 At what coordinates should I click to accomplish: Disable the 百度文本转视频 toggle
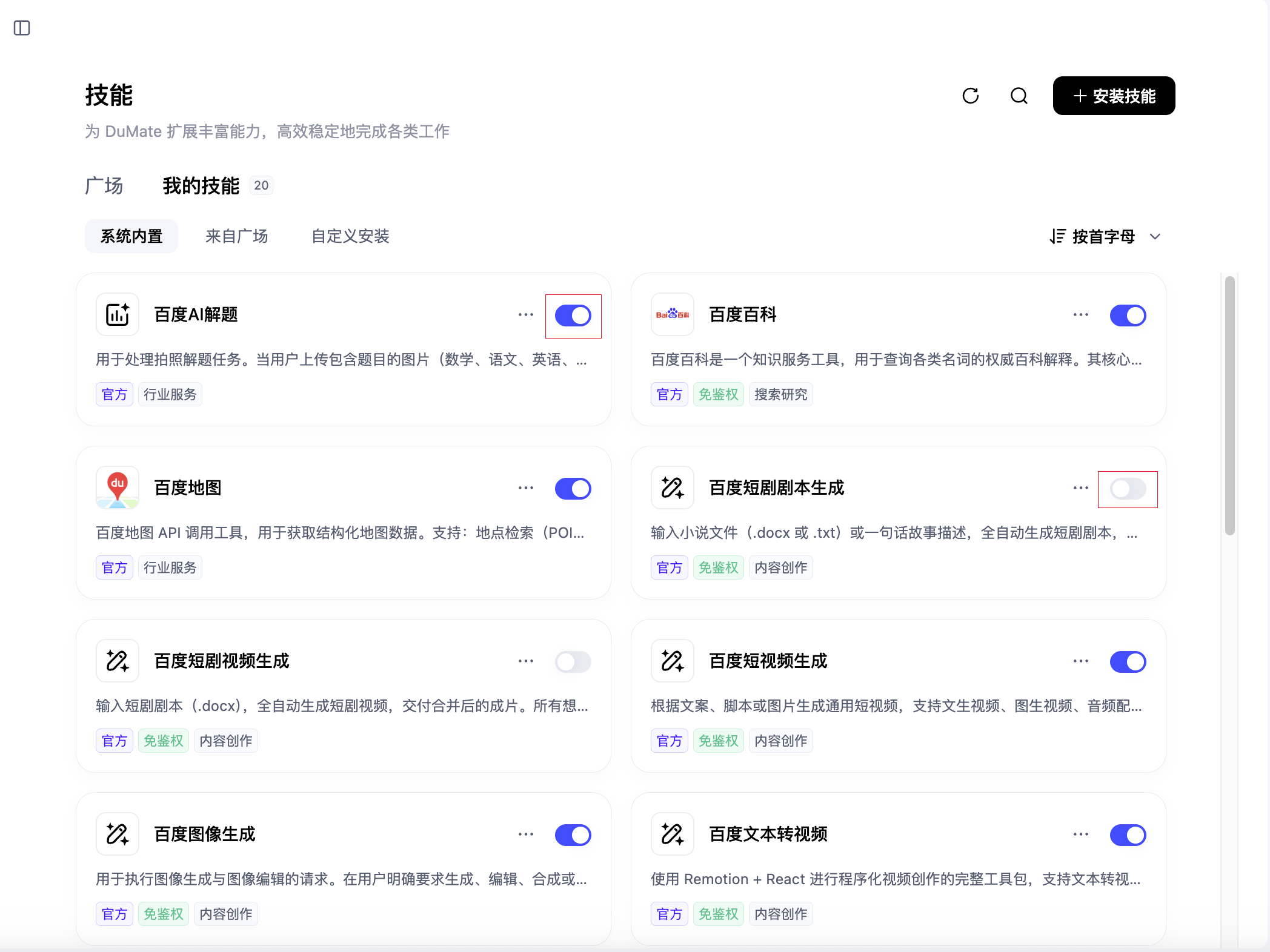click(x=1128, y=835)
